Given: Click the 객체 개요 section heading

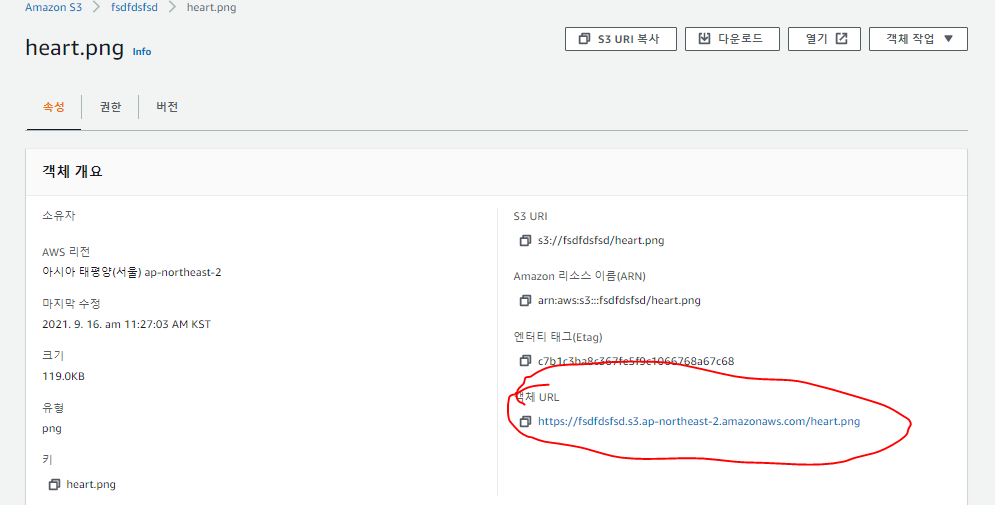Looking at the screenshot, I should pyautogui.click(x=72, y=171).
